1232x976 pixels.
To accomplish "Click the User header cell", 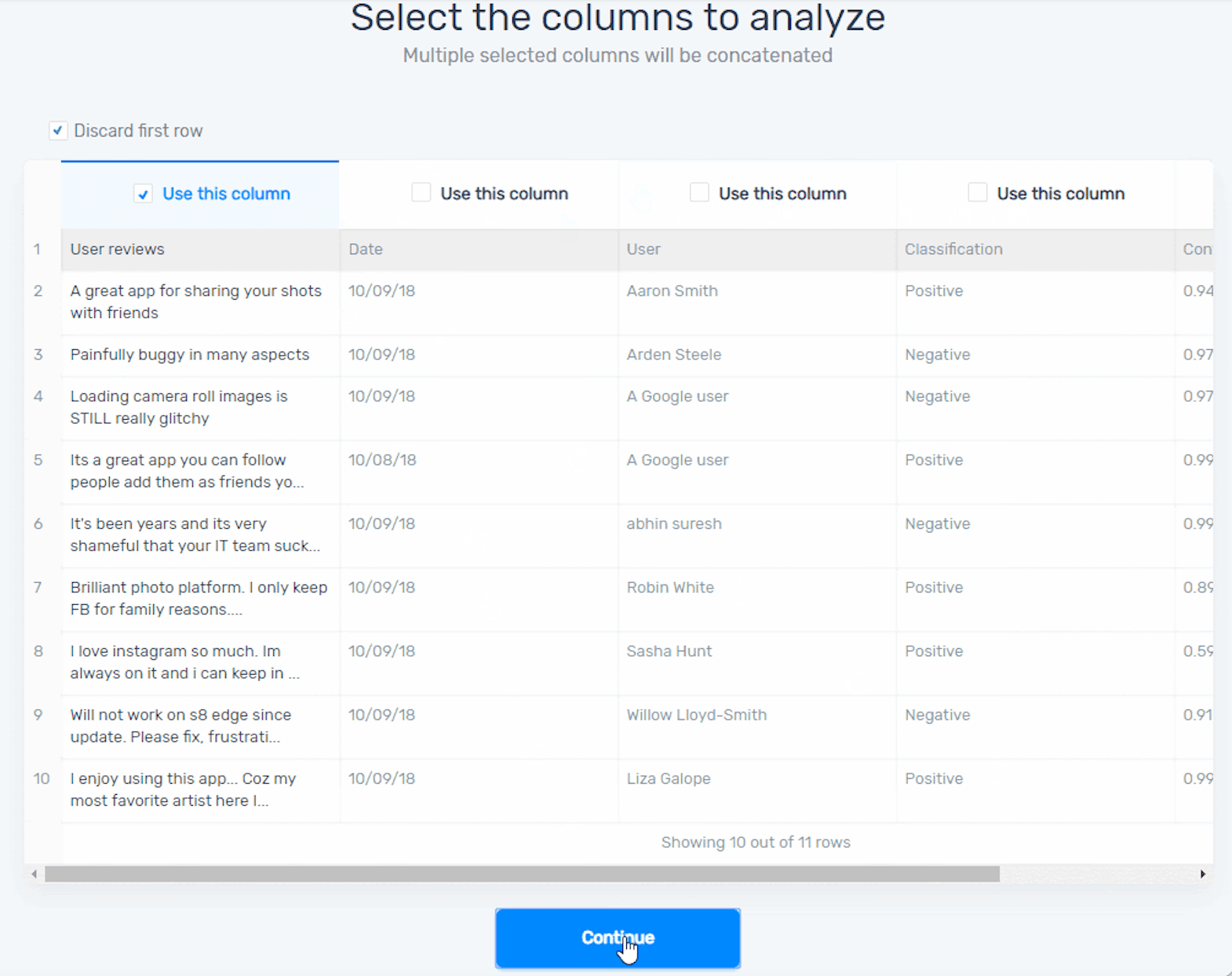I will (x=643, y=249).
